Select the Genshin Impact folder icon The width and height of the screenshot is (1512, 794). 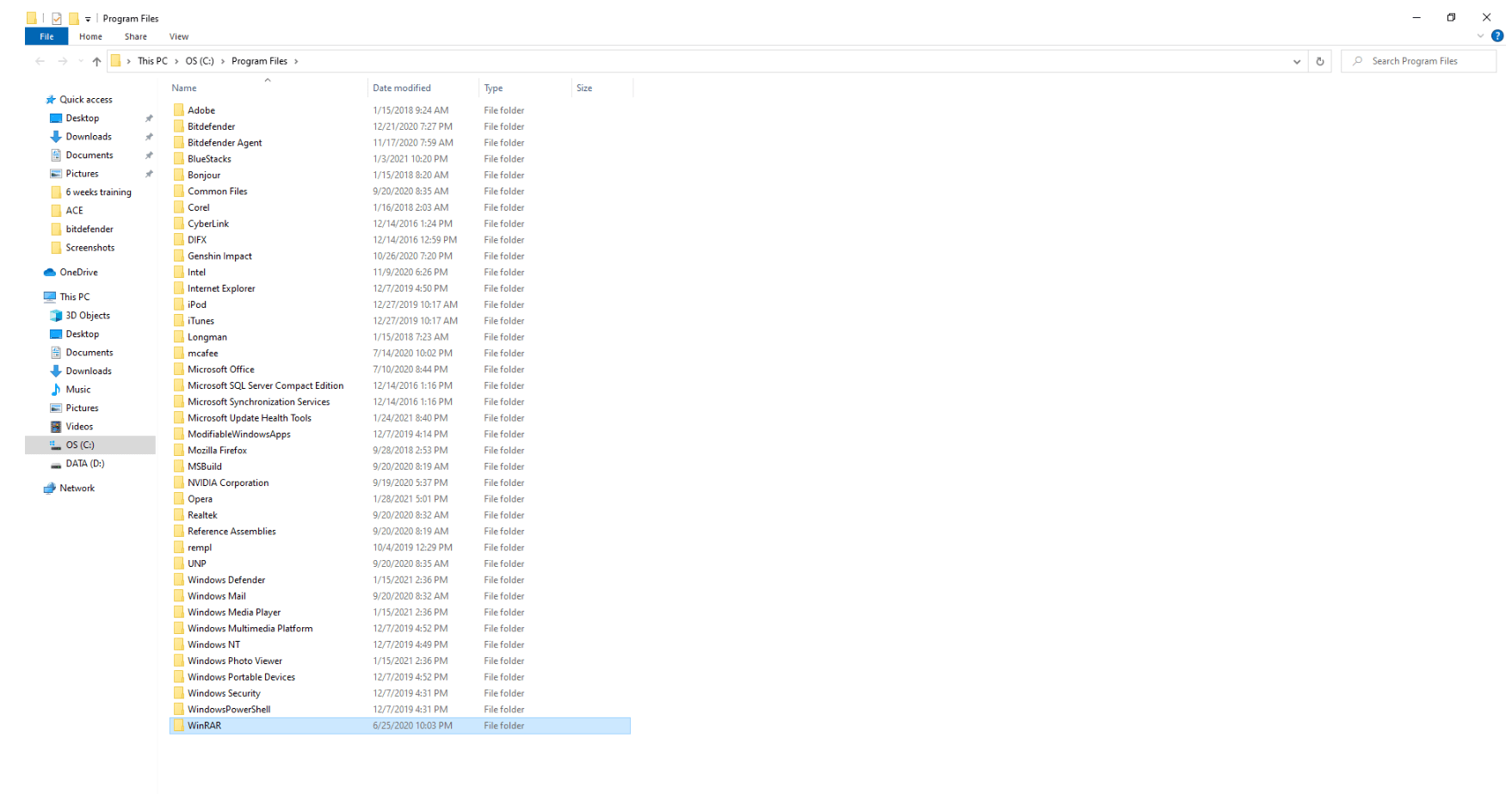pyautogui.click(x=179, y=256)
